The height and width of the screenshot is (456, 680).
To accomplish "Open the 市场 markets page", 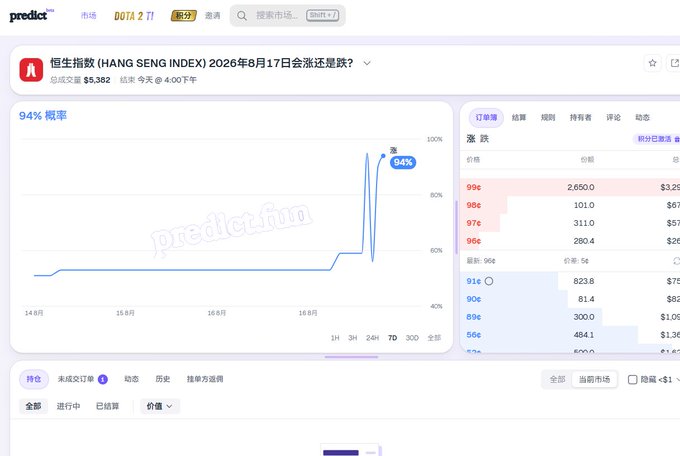I will [x=88, y=16].
